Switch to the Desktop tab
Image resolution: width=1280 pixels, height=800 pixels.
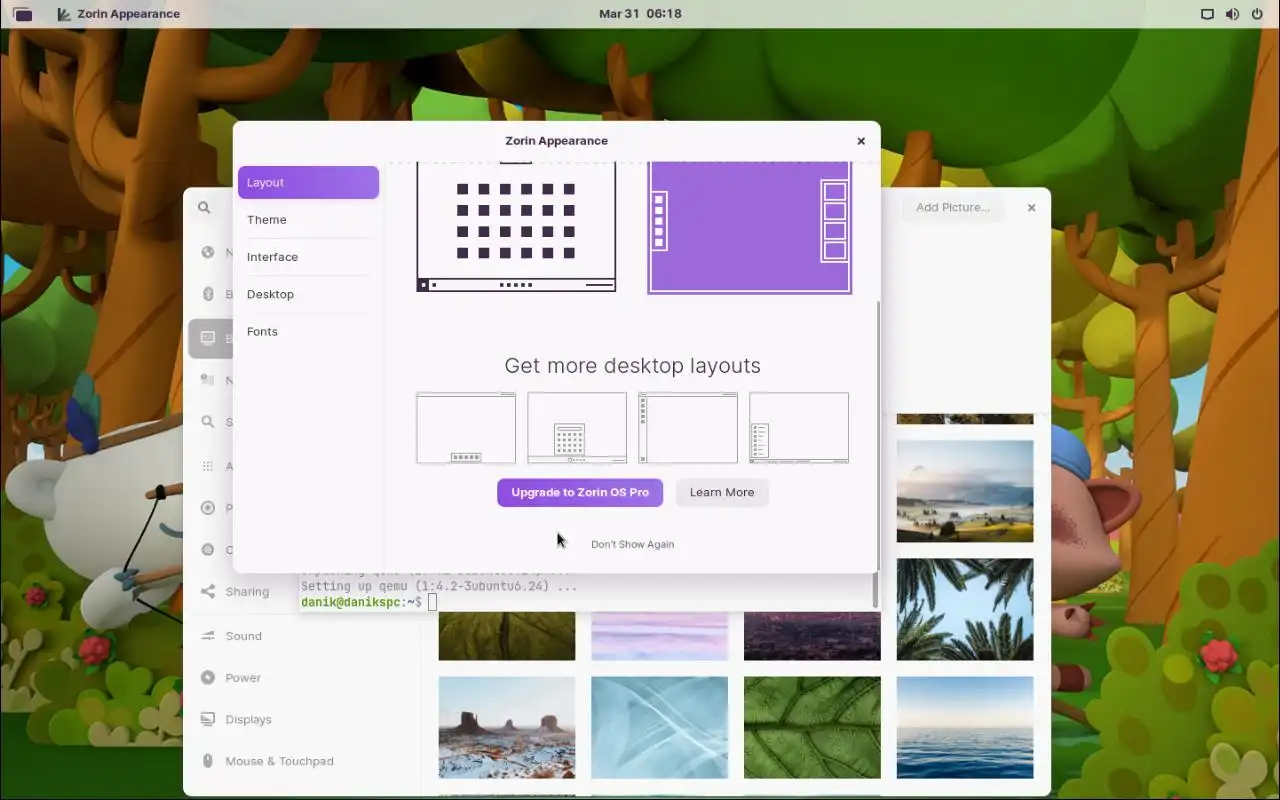click(308, 294)
